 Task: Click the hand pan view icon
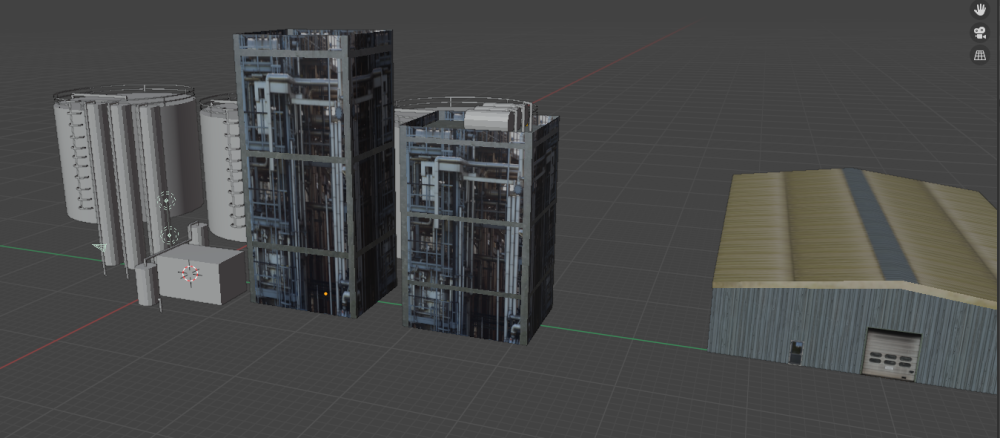click(980, 10)
